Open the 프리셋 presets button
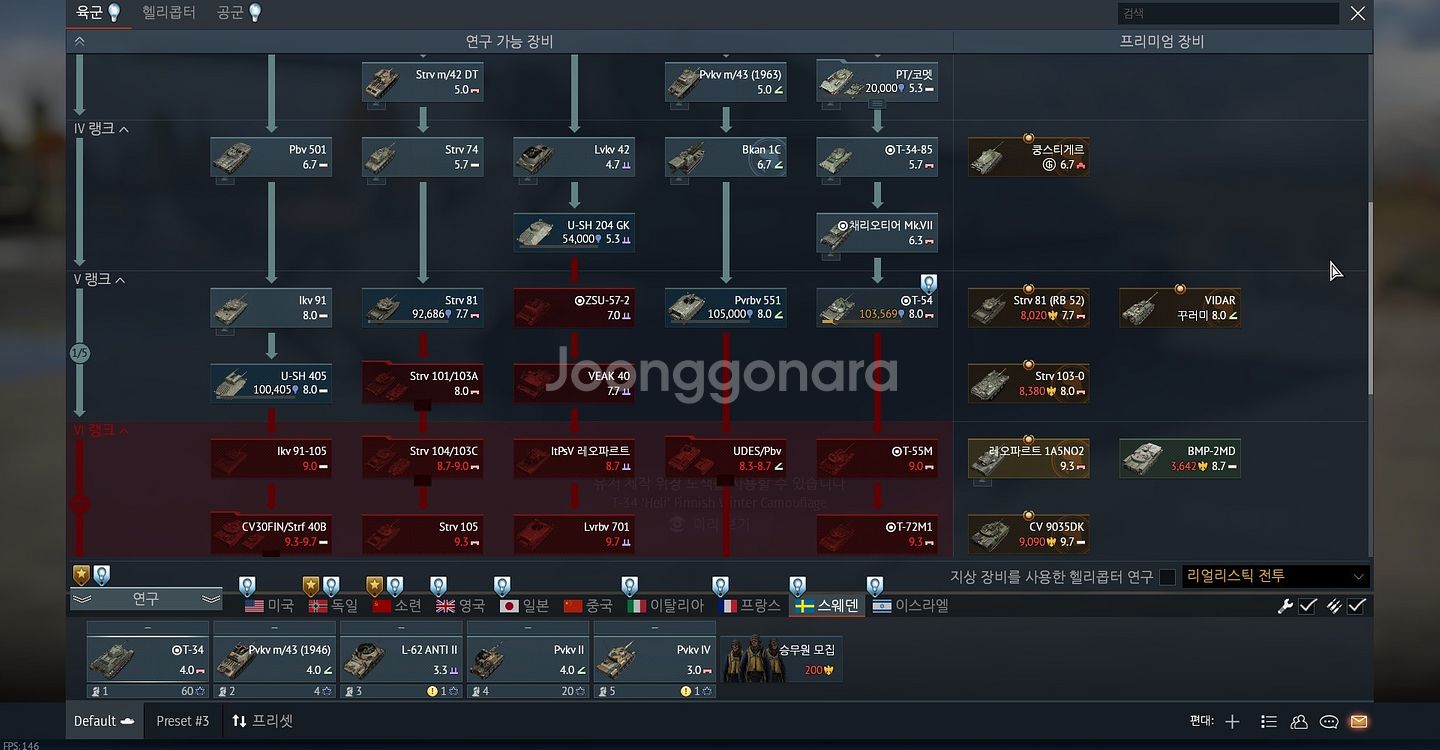The image size is (1440, 750). coord(262,721)
